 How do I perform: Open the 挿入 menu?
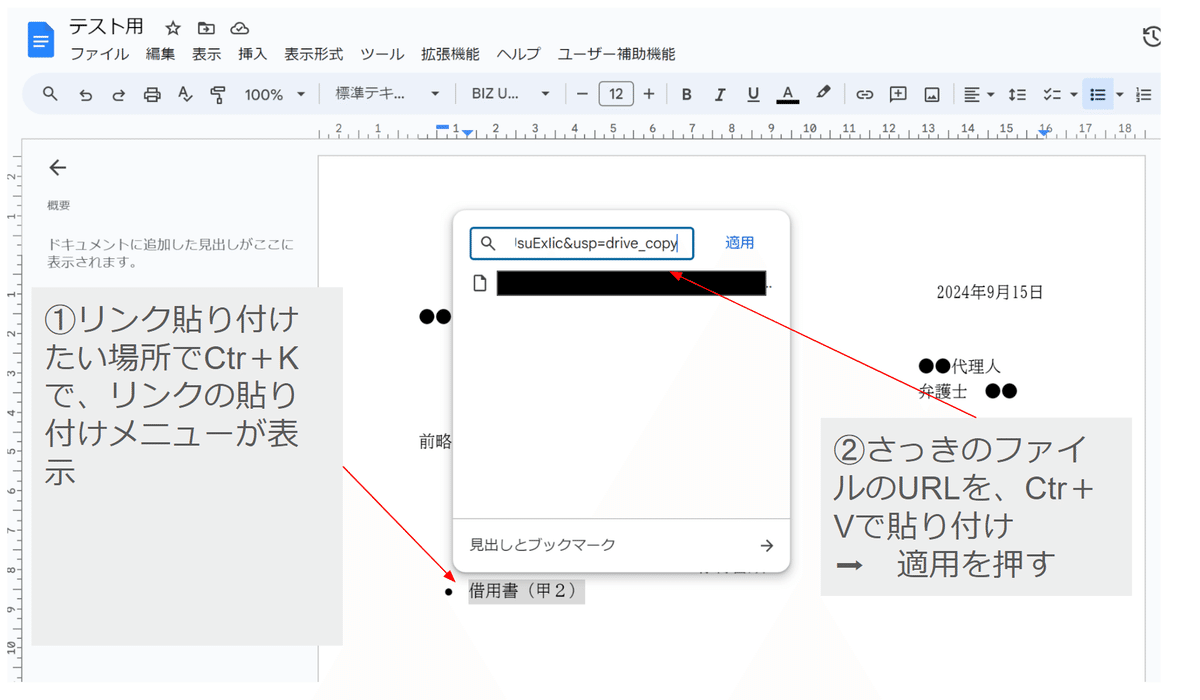(x=252, y=54)
